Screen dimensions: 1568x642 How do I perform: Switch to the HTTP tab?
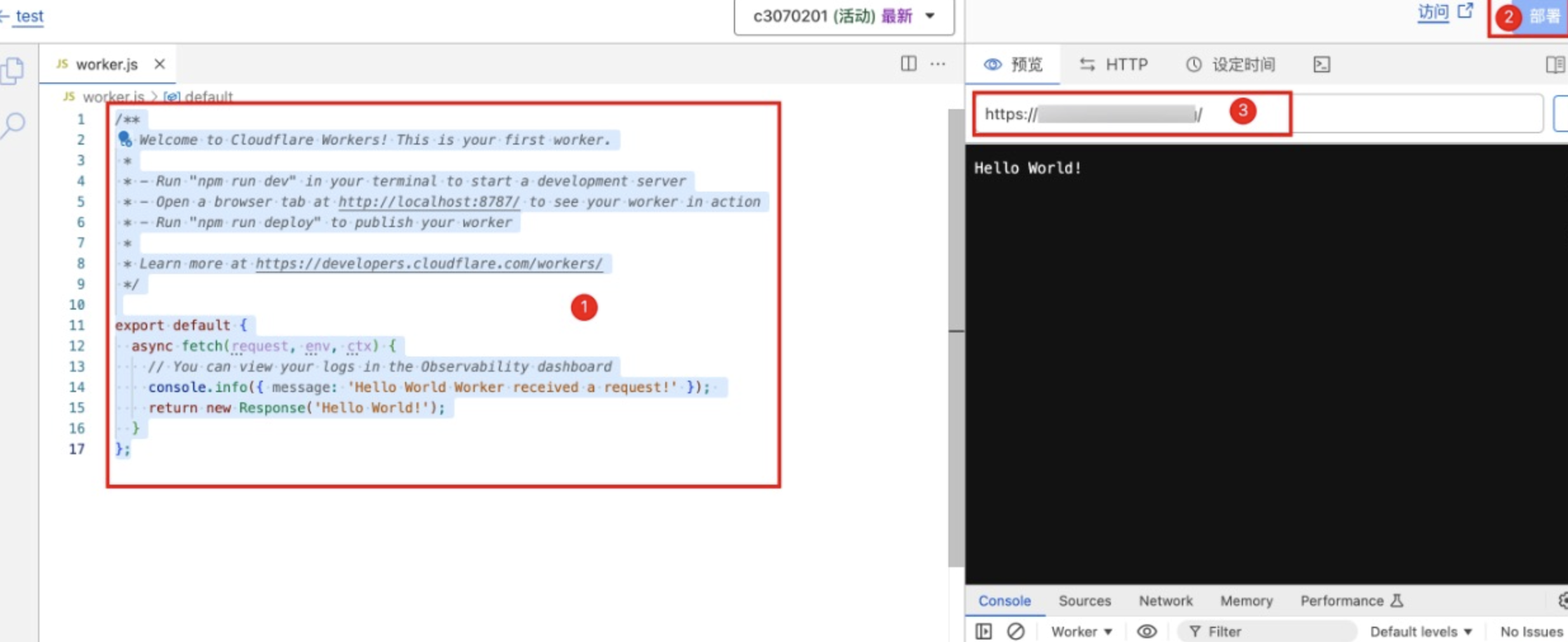click(x=1114, y=64)
